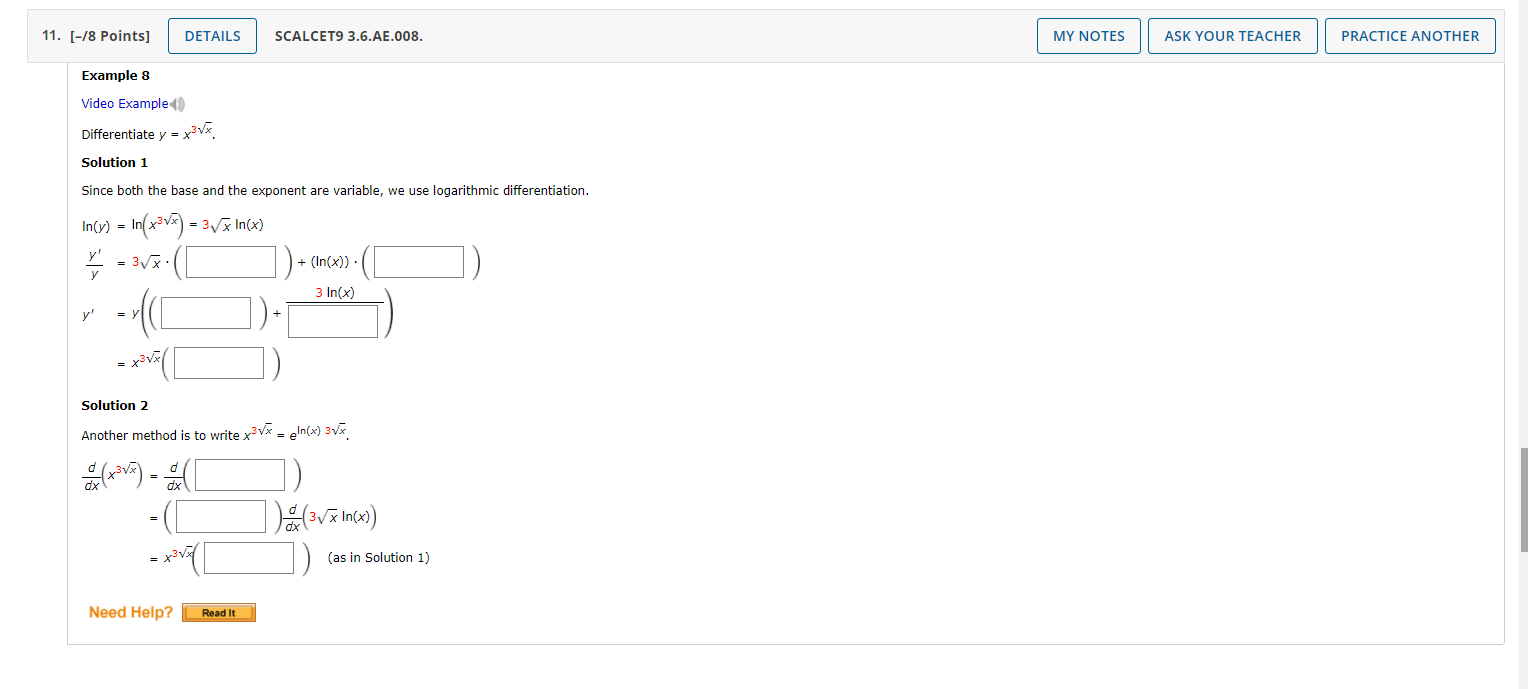Select the answer box after the (ln(x)) factor

pyautogui.click(x=418, y=261)
